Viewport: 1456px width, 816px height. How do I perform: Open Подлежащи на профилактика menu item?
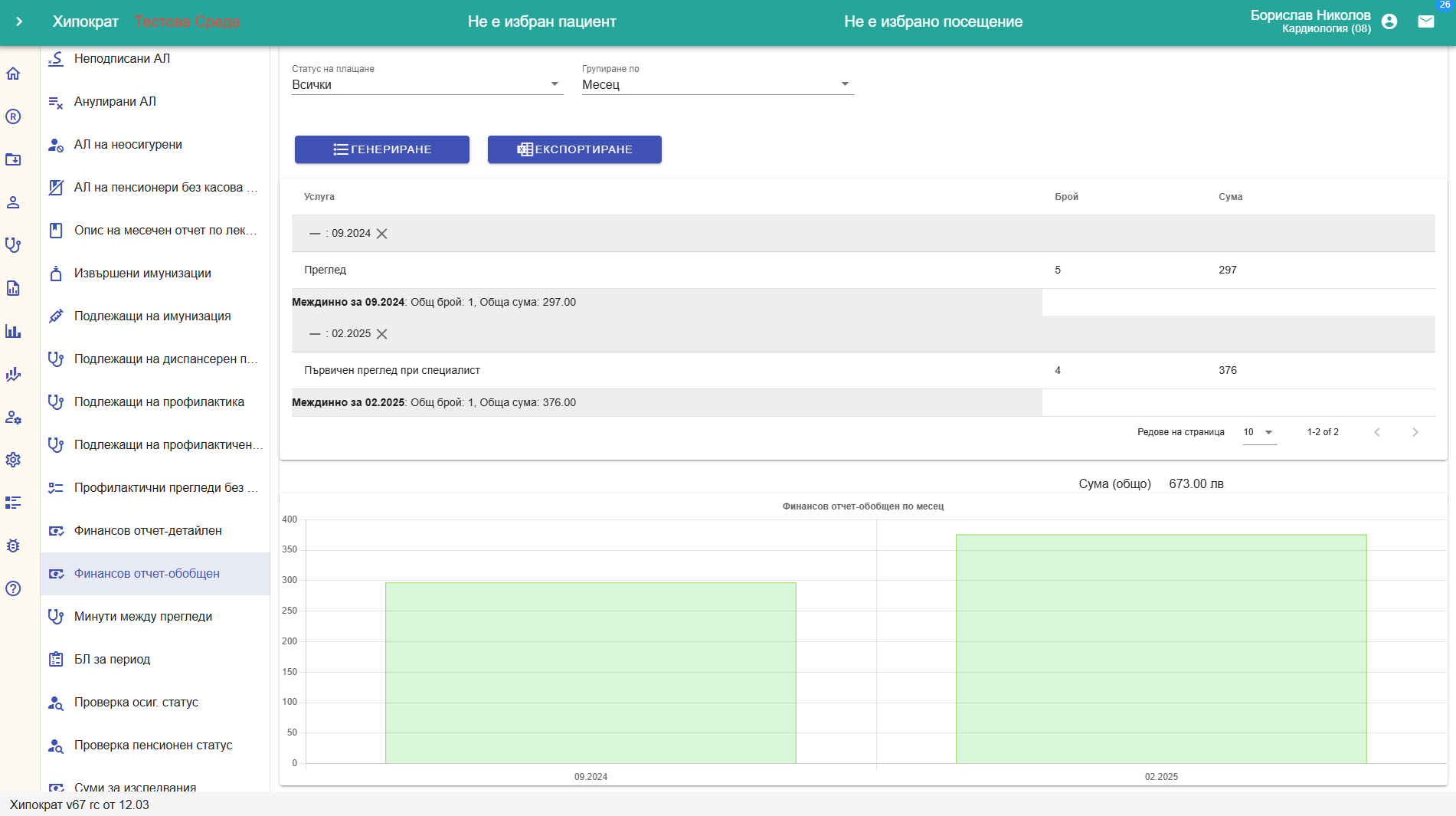155,402
